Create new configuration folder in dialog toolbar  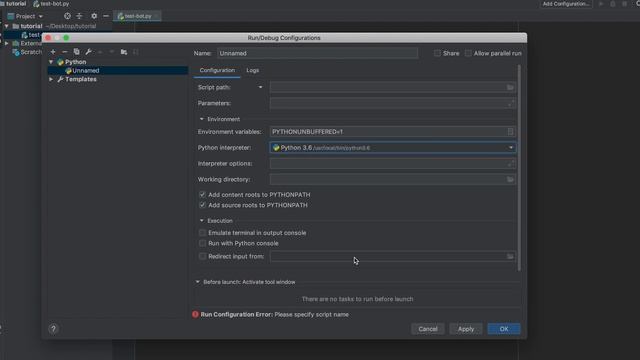(124, 52)
